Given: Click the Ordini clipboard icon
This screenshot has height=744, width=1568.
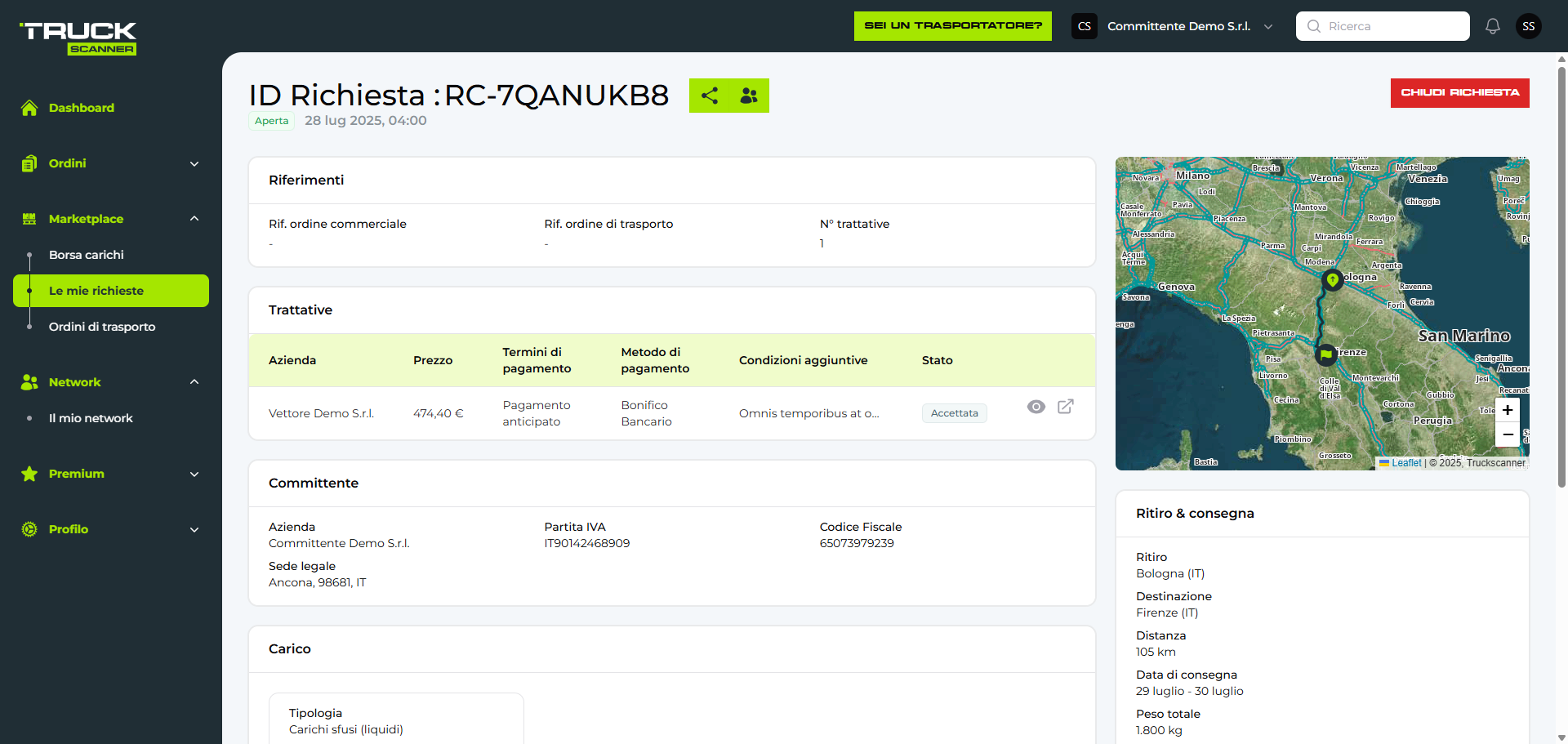Looking at the screenshot, I should coord(29,163).
